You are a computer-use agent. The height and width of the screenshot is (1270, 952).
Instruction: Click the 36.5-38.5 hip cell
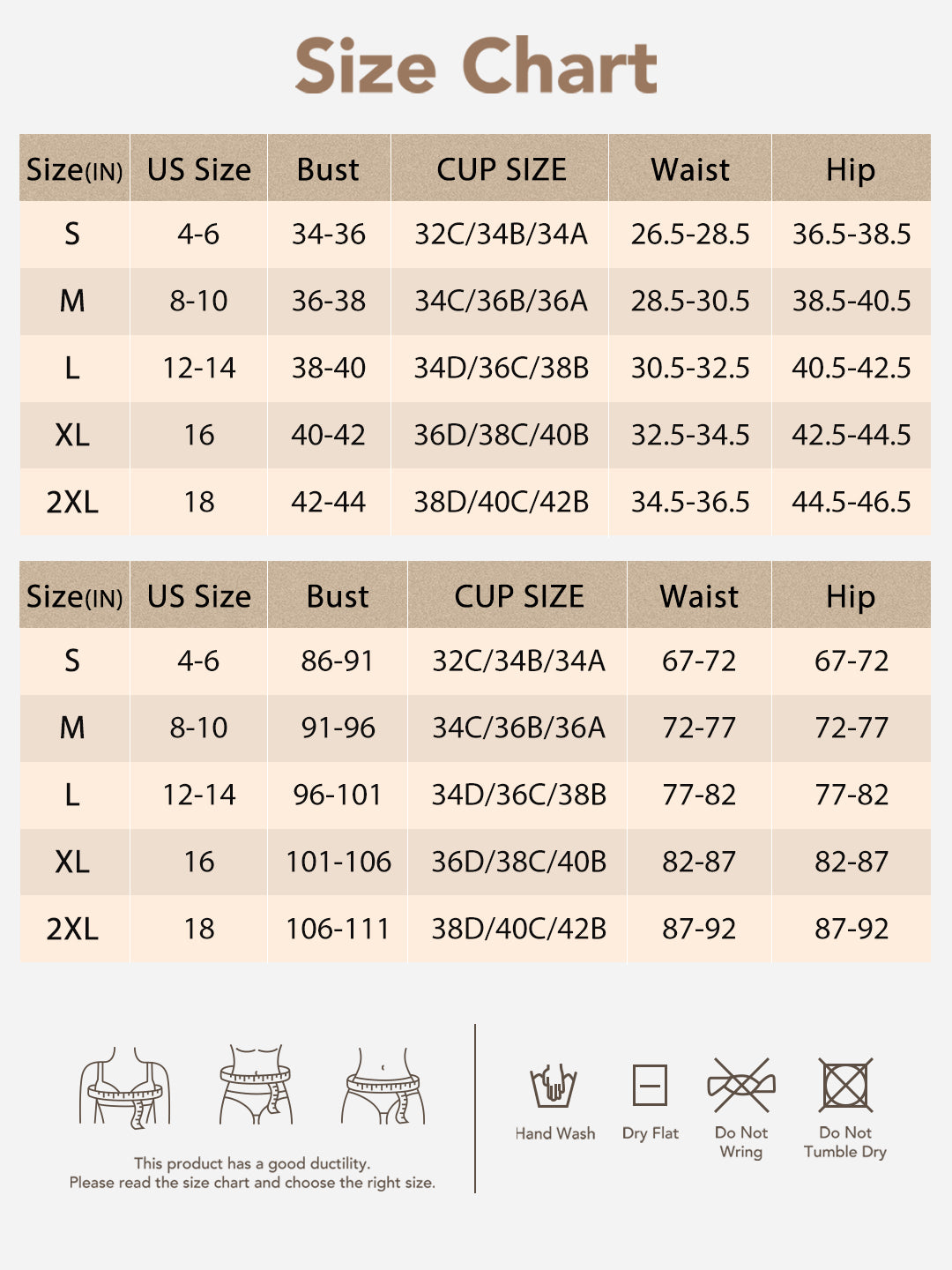(852, 235)
